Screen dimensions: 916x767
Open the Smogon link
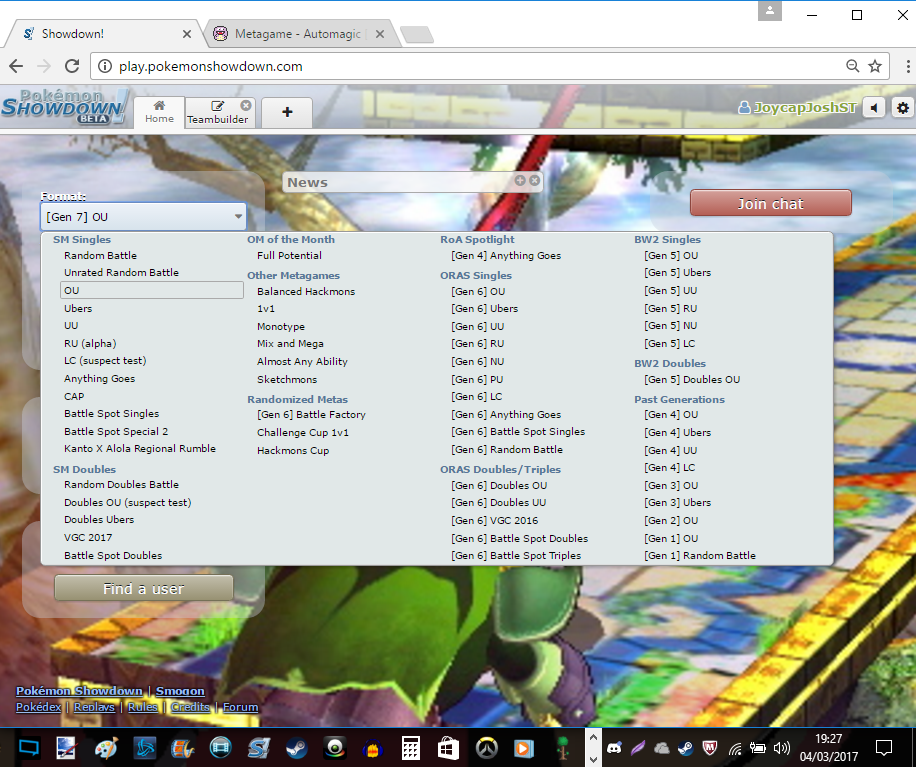tap(180, 691)
